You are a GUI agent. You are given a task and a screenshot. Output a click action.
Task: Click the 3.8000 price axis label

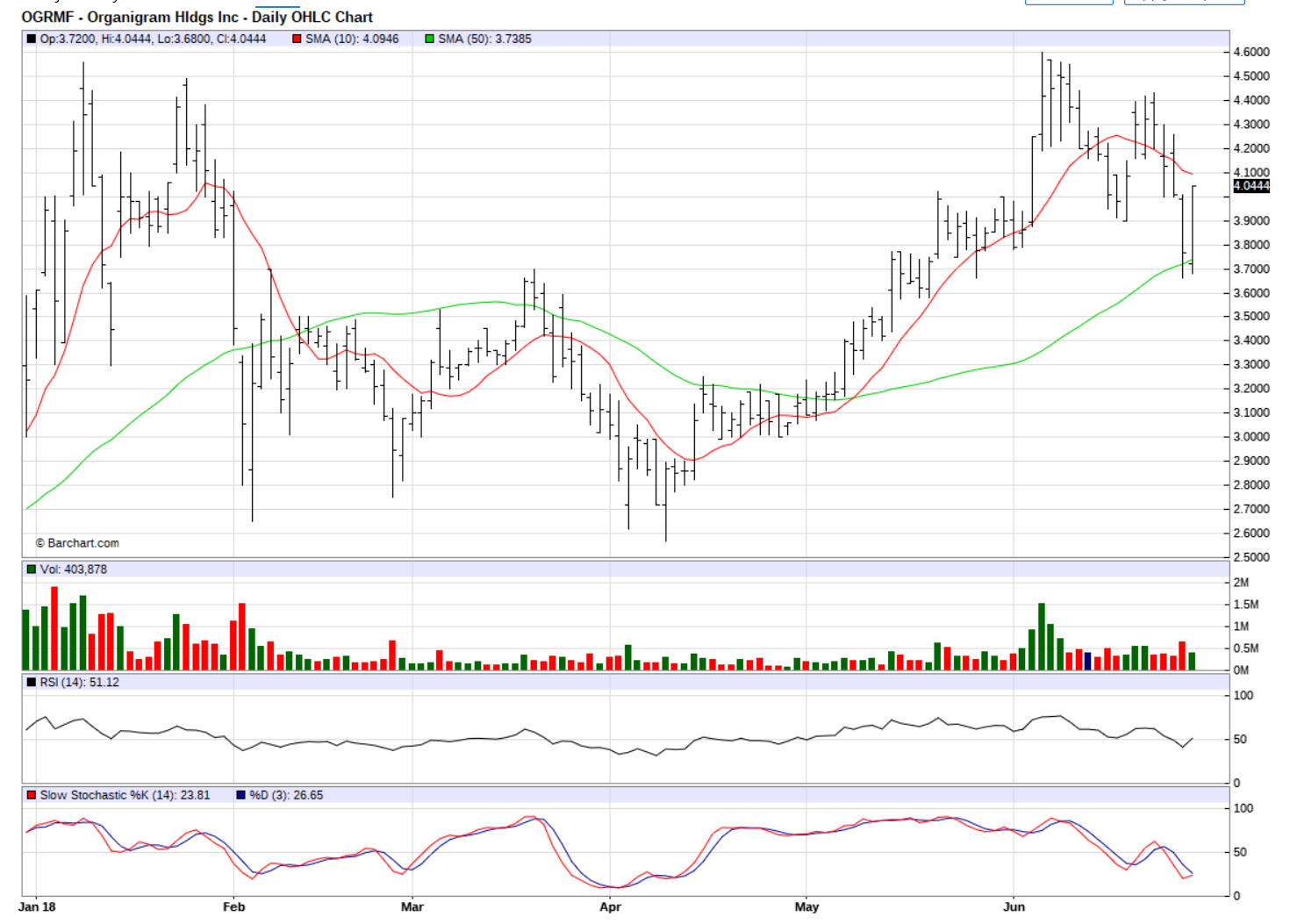coord(1251,245)
